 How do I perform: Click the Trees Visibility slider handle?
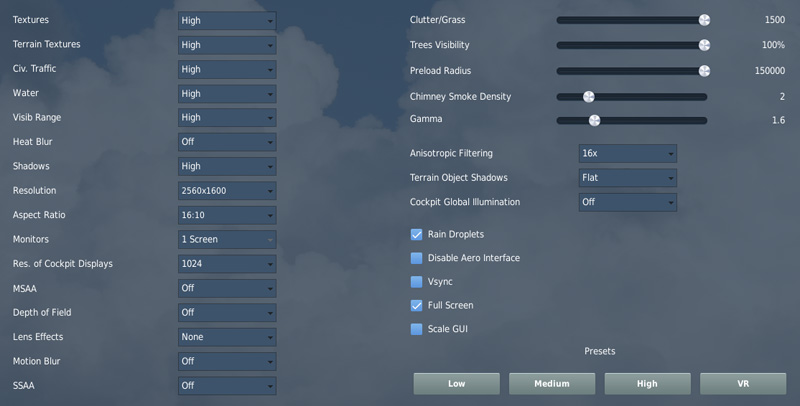(704, 45)
